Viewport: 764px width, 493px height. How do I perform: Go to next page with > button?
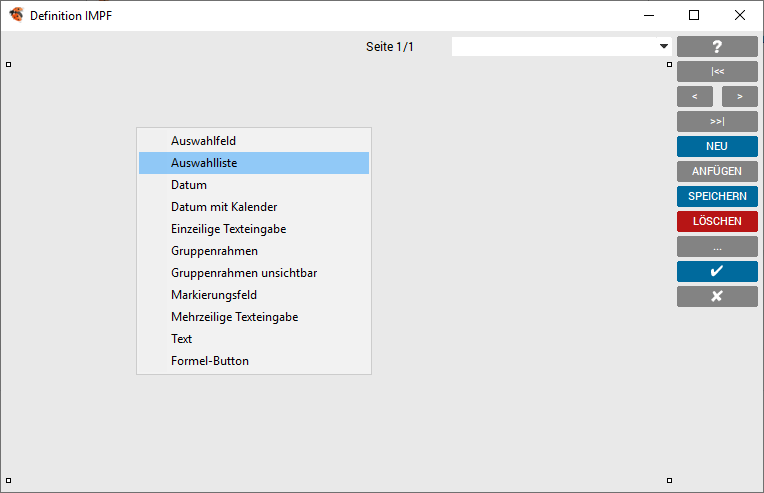[x=740, y=96]
